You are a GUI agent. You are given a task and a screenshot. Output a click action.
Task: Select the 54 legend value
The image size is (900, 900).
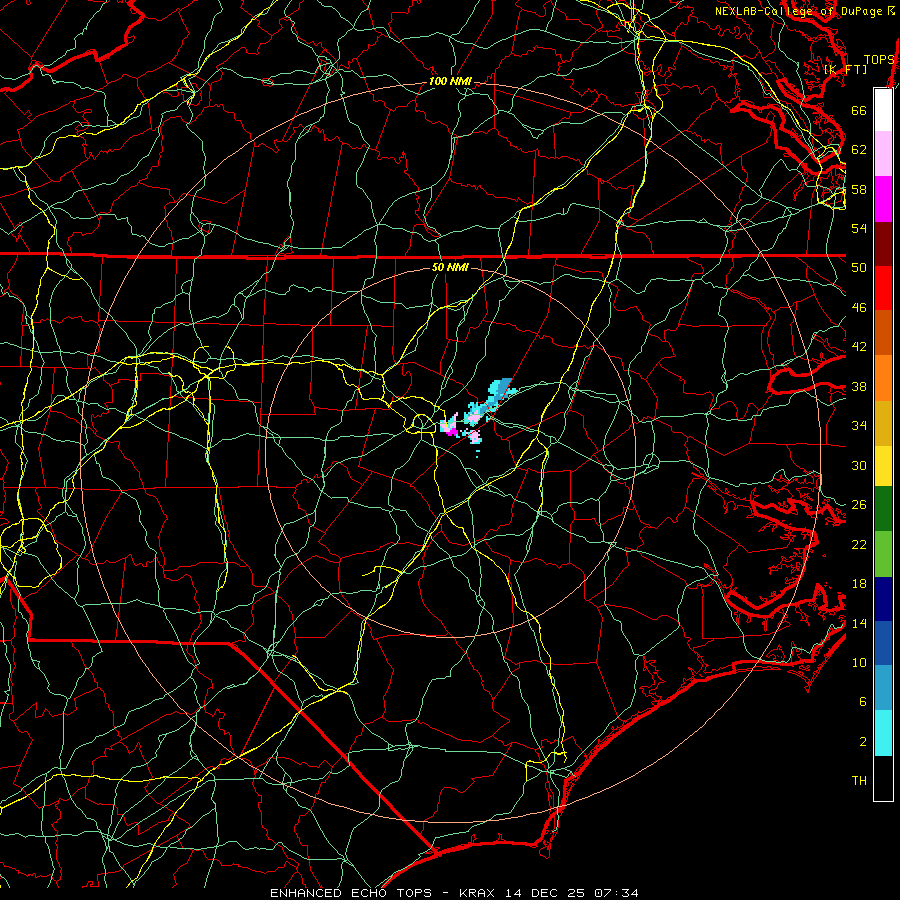(859, 228)
